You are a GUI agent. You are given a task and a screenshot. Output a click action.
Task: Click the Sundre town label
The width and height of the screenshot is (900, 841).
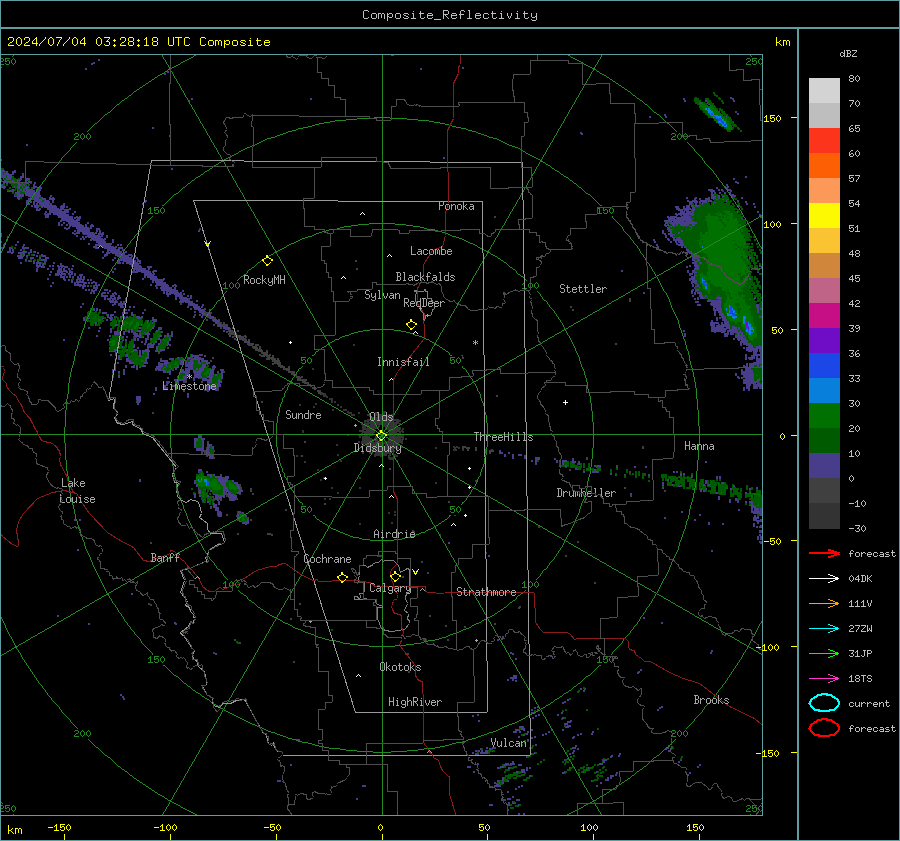tap(303, 414)
